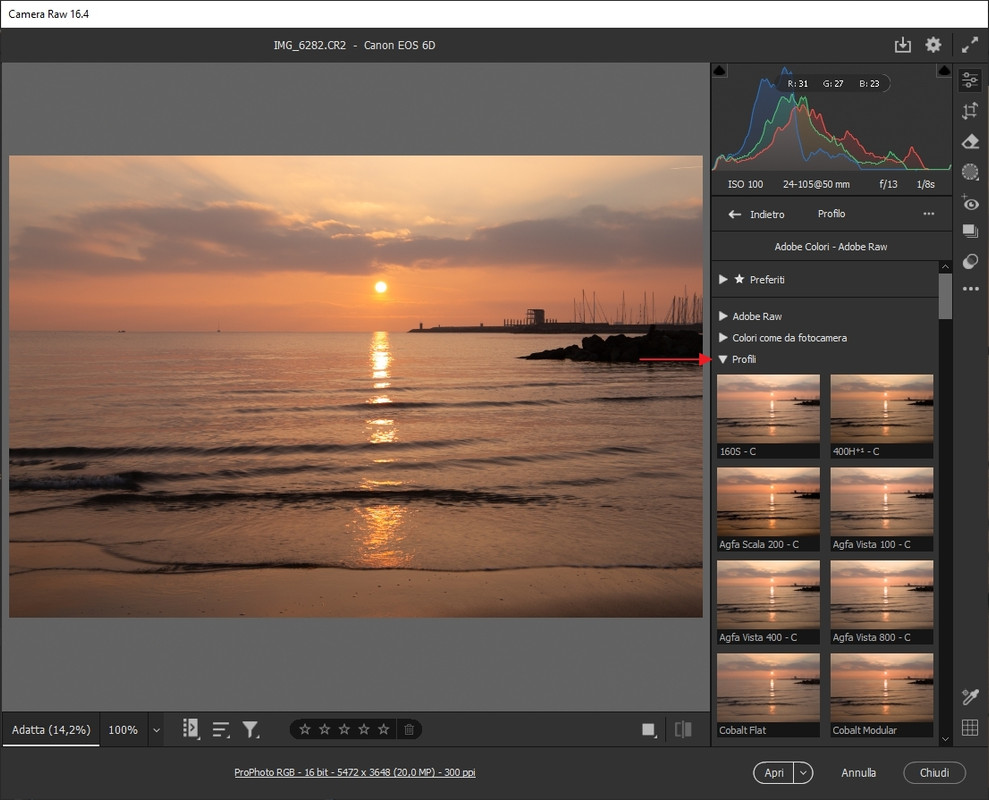Open the Presets panel icon
This screenshot has height=800, width=989.
pos(969,261)
